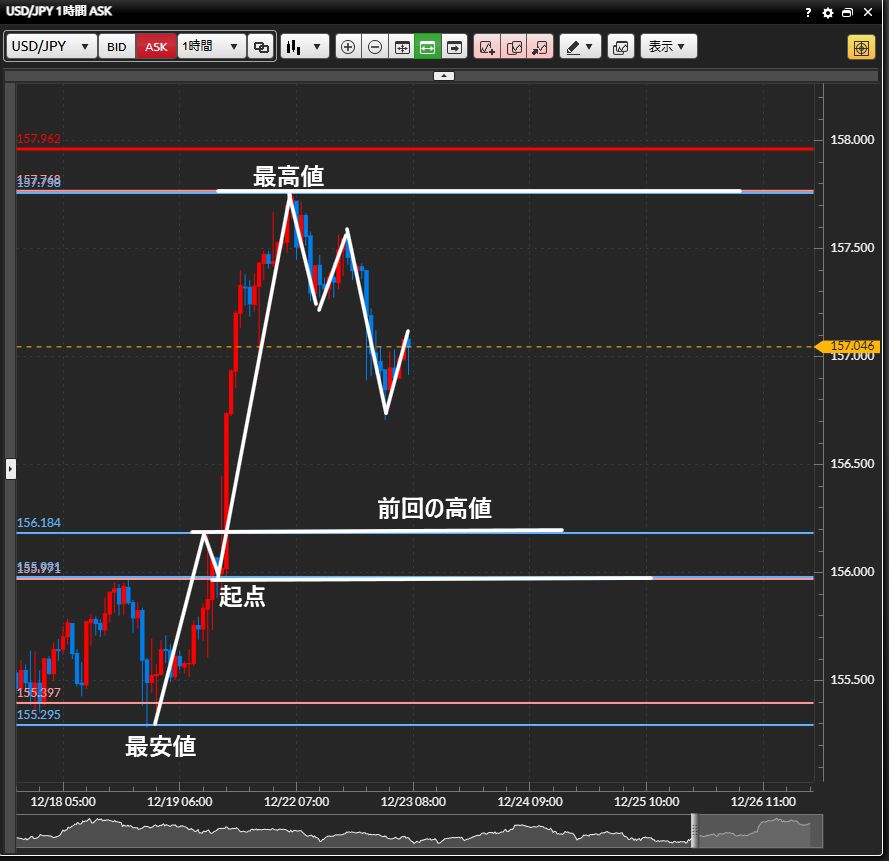Open the drawing pen tool dropdown
Image resolution: width=889 pixels, height=861 pixels.
pyautogui.click(x=579, y=47)
